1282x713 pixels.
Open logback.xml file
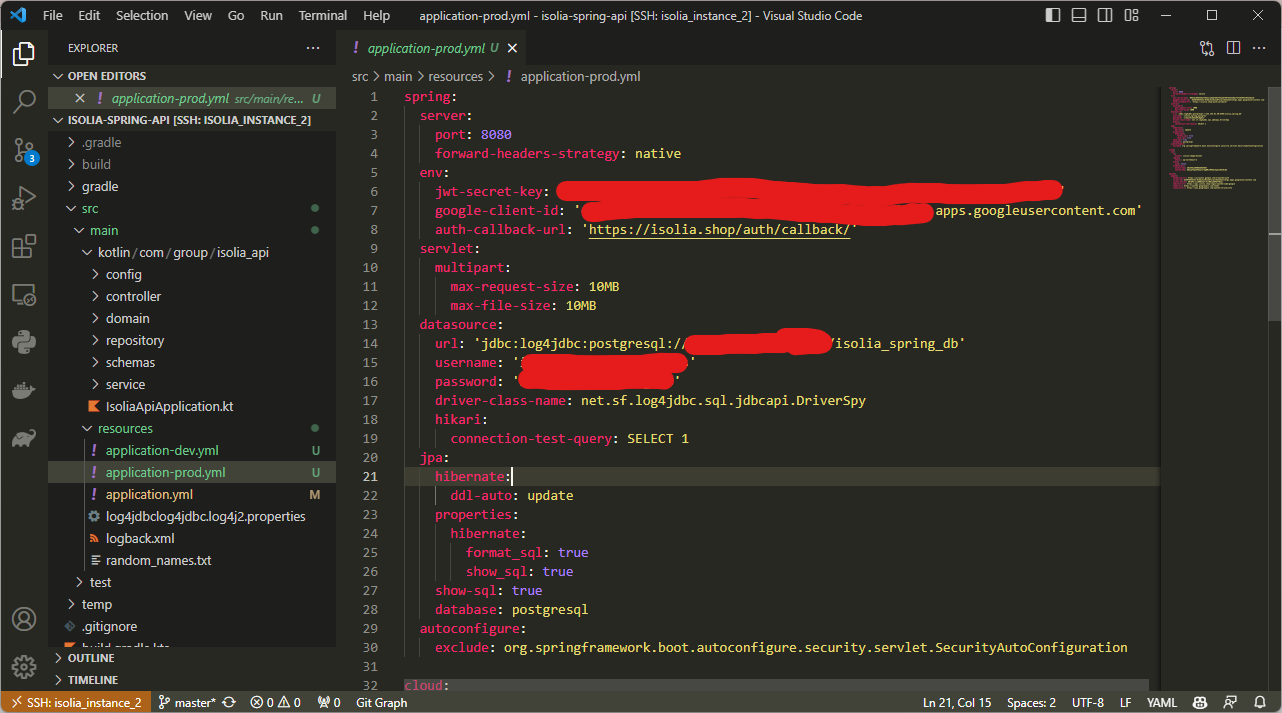[x=192, y=538]
